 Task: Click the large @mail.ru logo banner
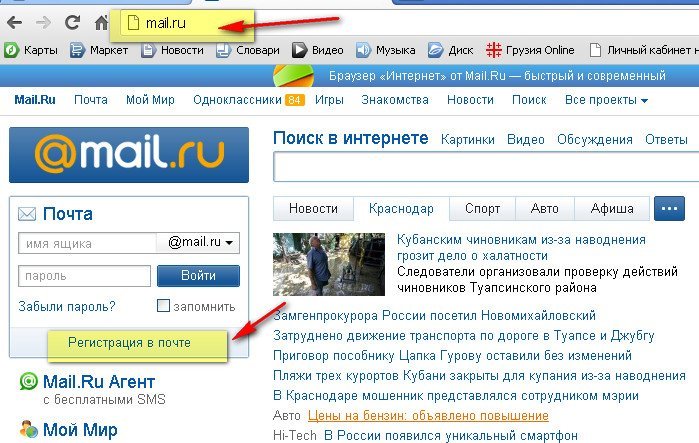tap(129, 155)
